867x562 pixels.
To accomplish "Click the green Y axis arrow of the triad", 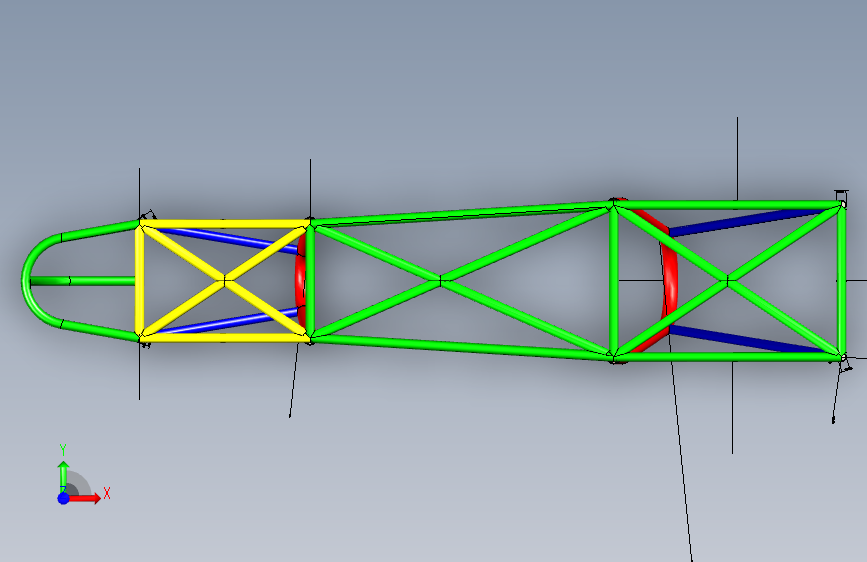I will (x=64, y=475).
